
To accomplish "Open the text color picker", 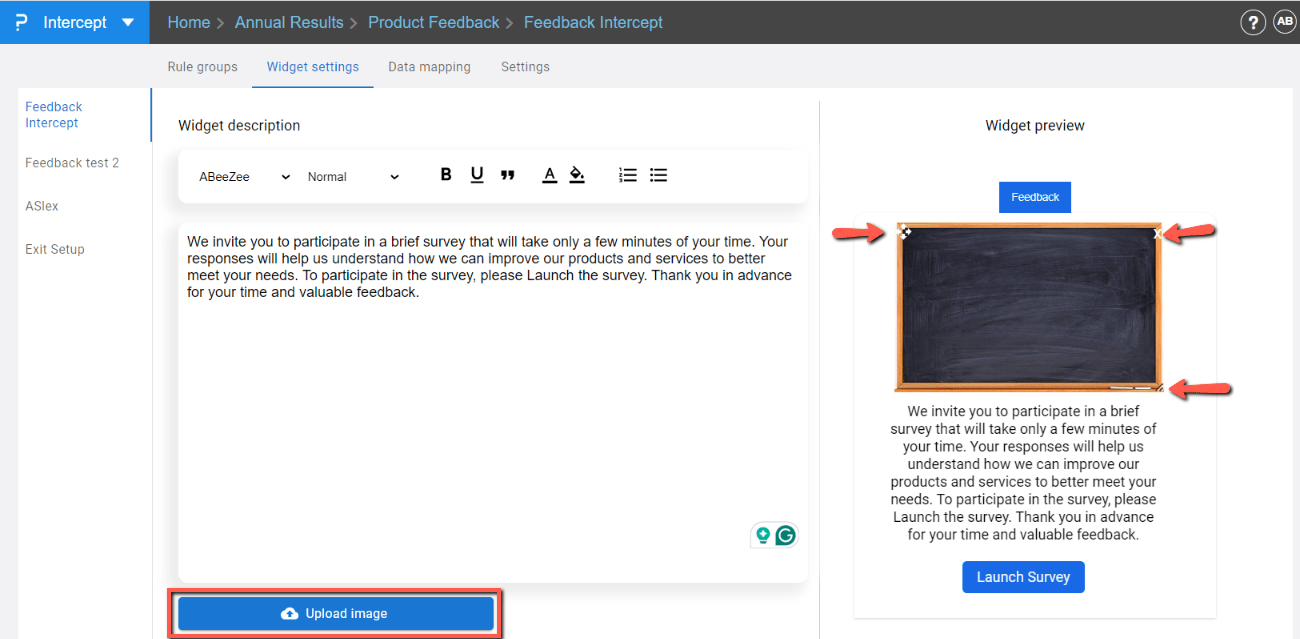I will click(x=549, y=174).
